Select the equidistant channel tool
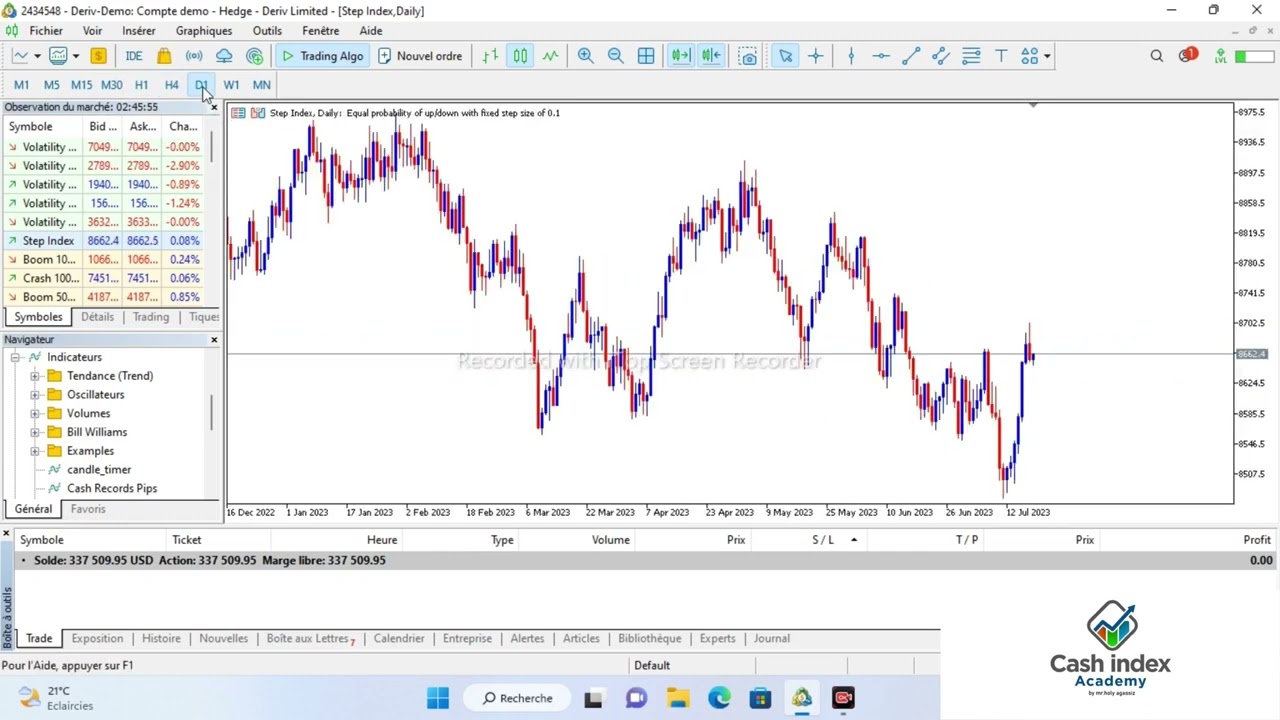 coord(941,56)
